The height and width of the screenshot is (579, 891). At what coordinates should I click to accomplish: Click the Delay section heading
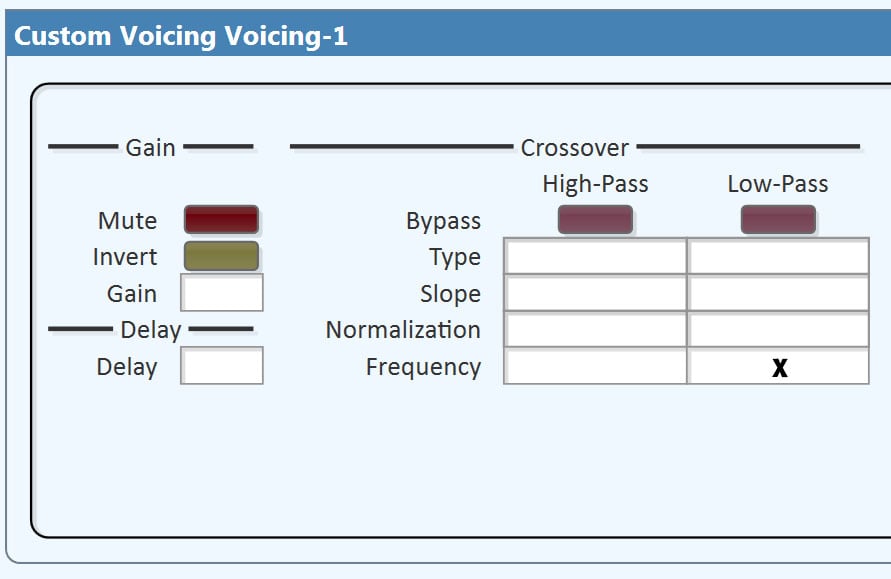pos(150,330)
